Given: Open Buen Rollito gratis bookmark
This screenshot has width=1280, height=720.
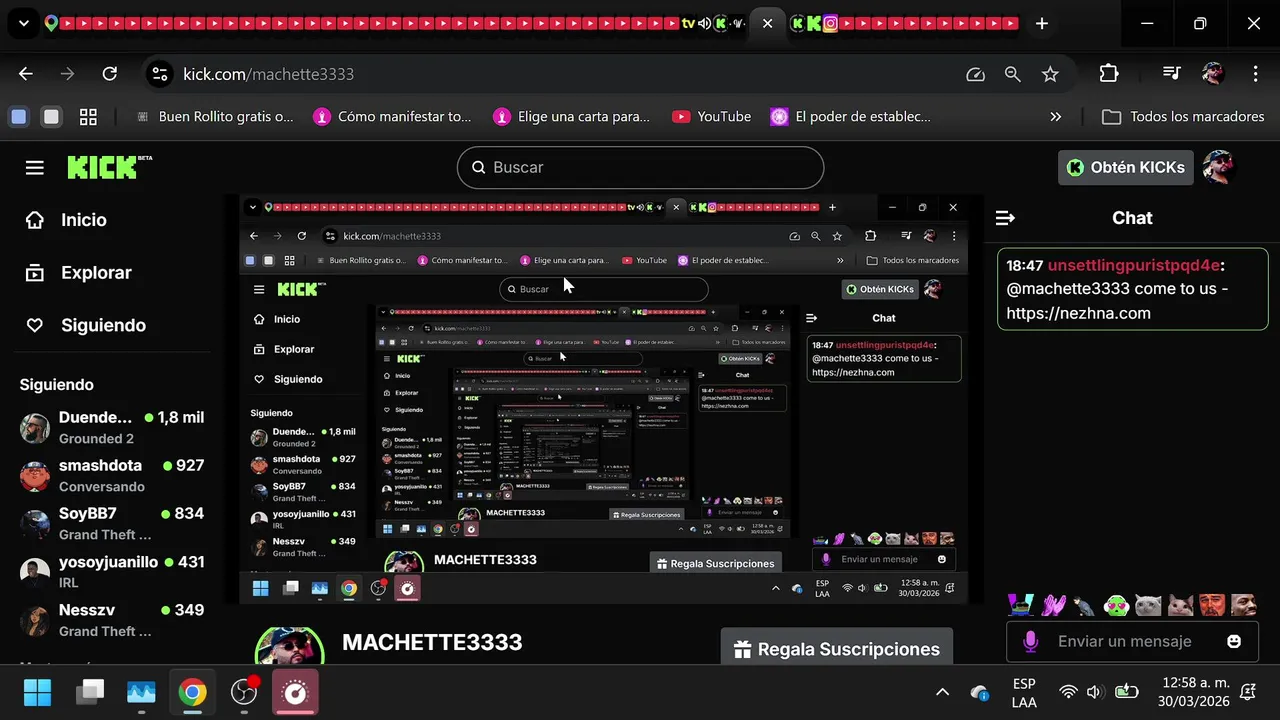Looking at the screenshot, I should (213, 117).
